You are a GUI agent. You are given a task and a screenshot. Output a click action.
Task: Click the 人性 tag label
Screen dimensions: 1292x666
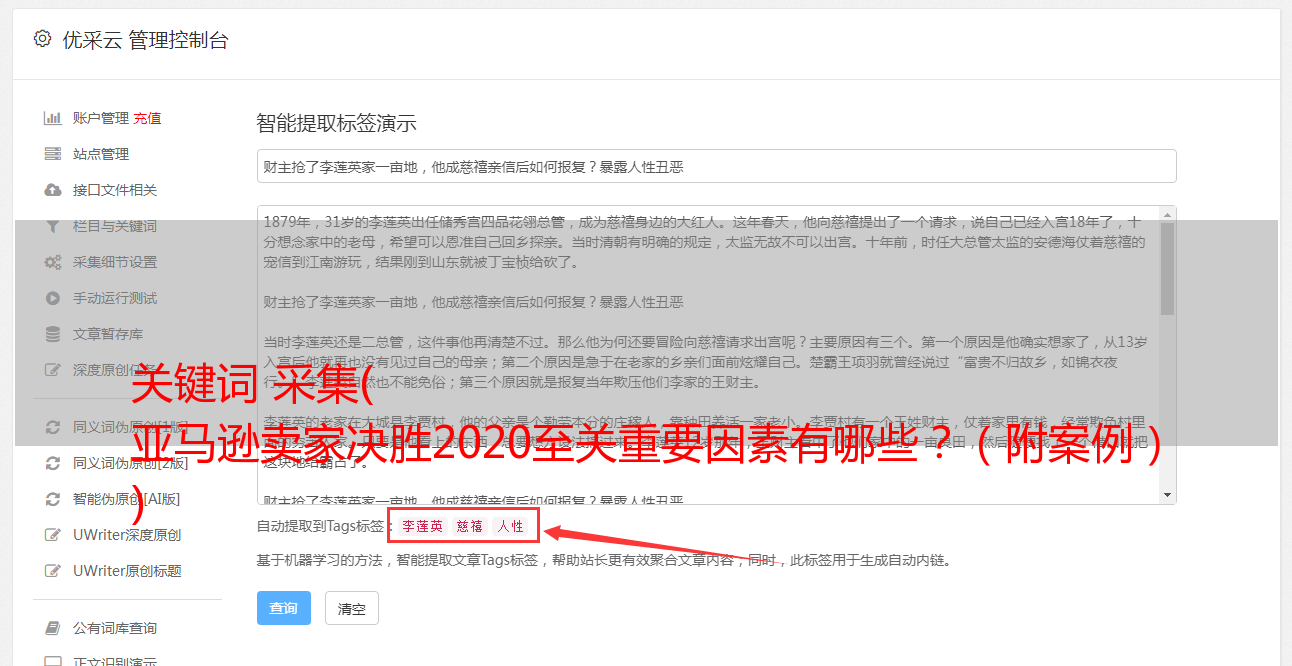pos(510,526)
